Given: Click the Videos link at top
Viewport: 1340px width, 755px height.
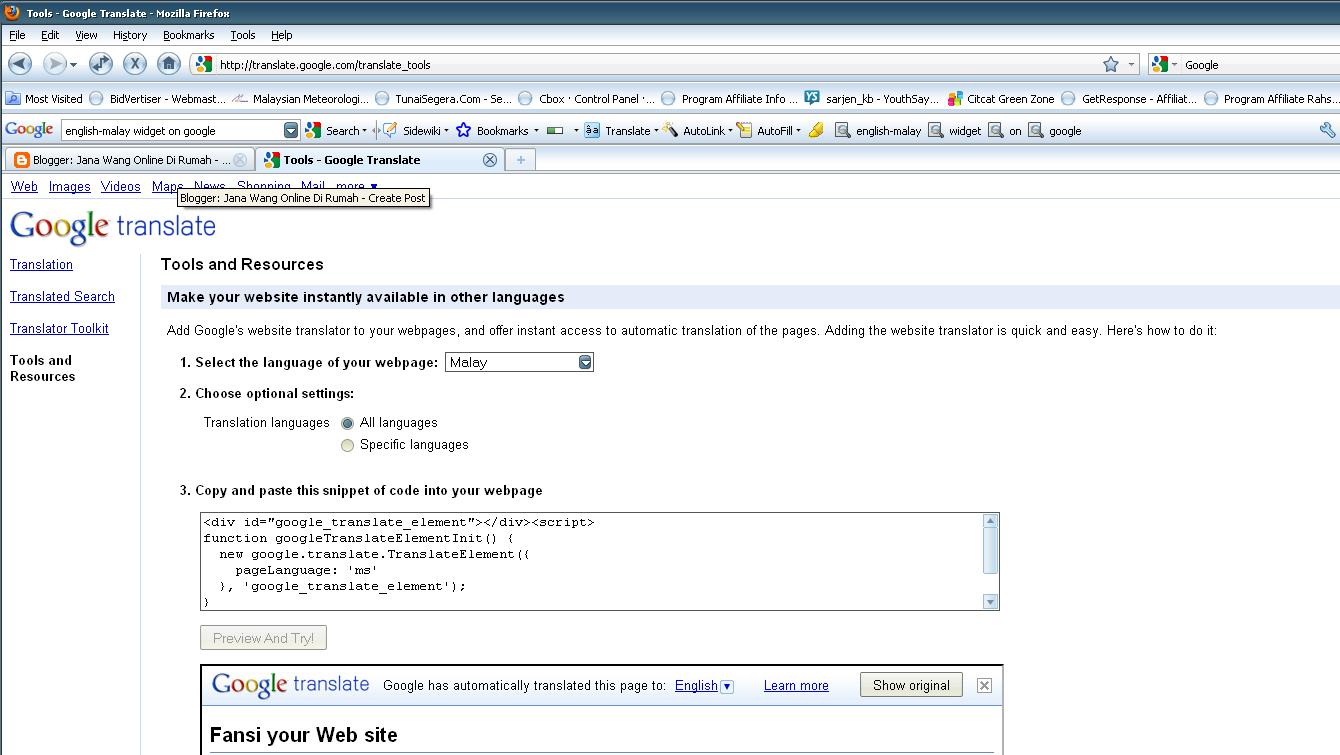Looking at the screenshot, I should coord(121,186).
